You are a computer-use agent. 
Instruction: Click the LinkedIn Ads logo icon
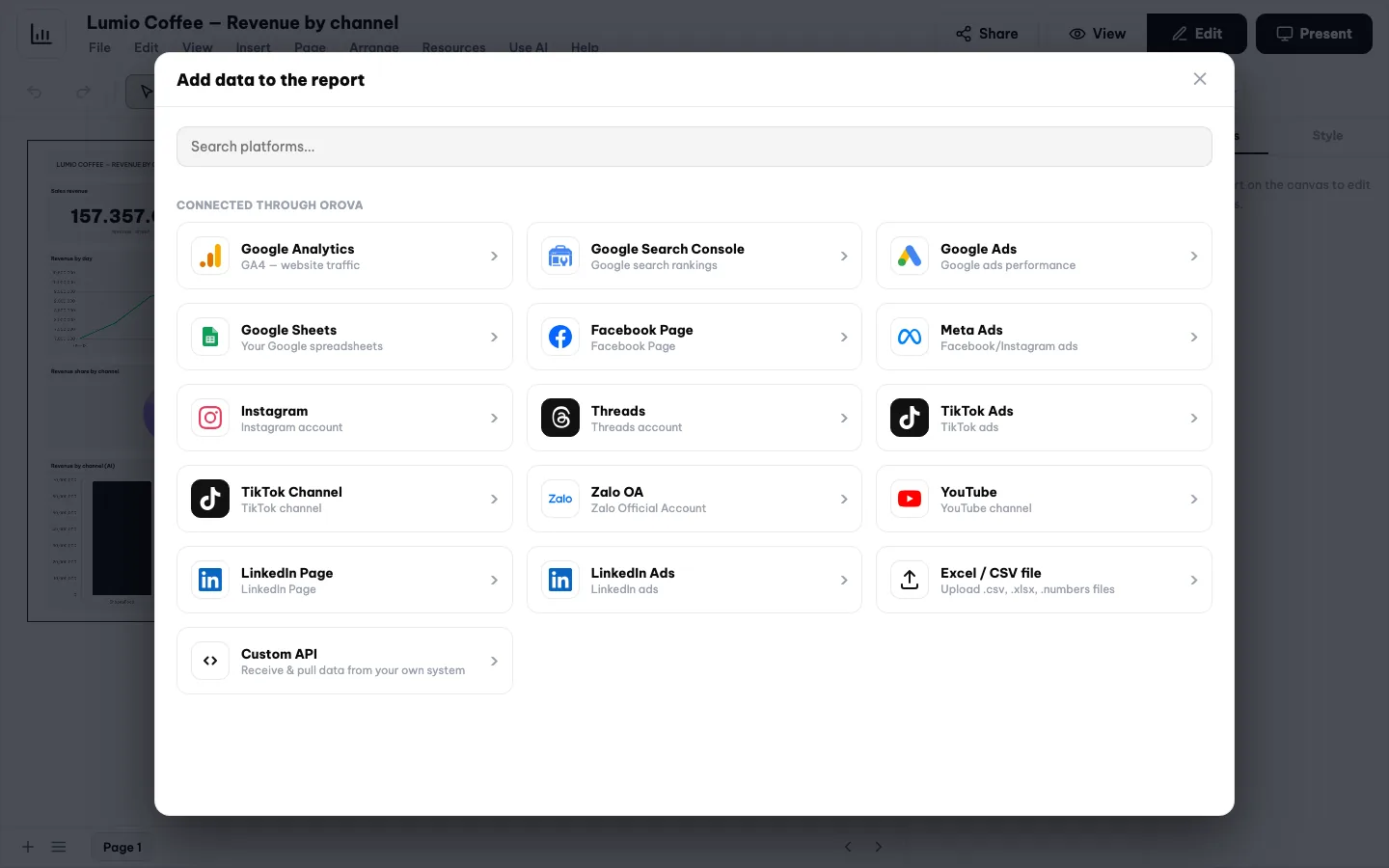click(x=560, y=580)
